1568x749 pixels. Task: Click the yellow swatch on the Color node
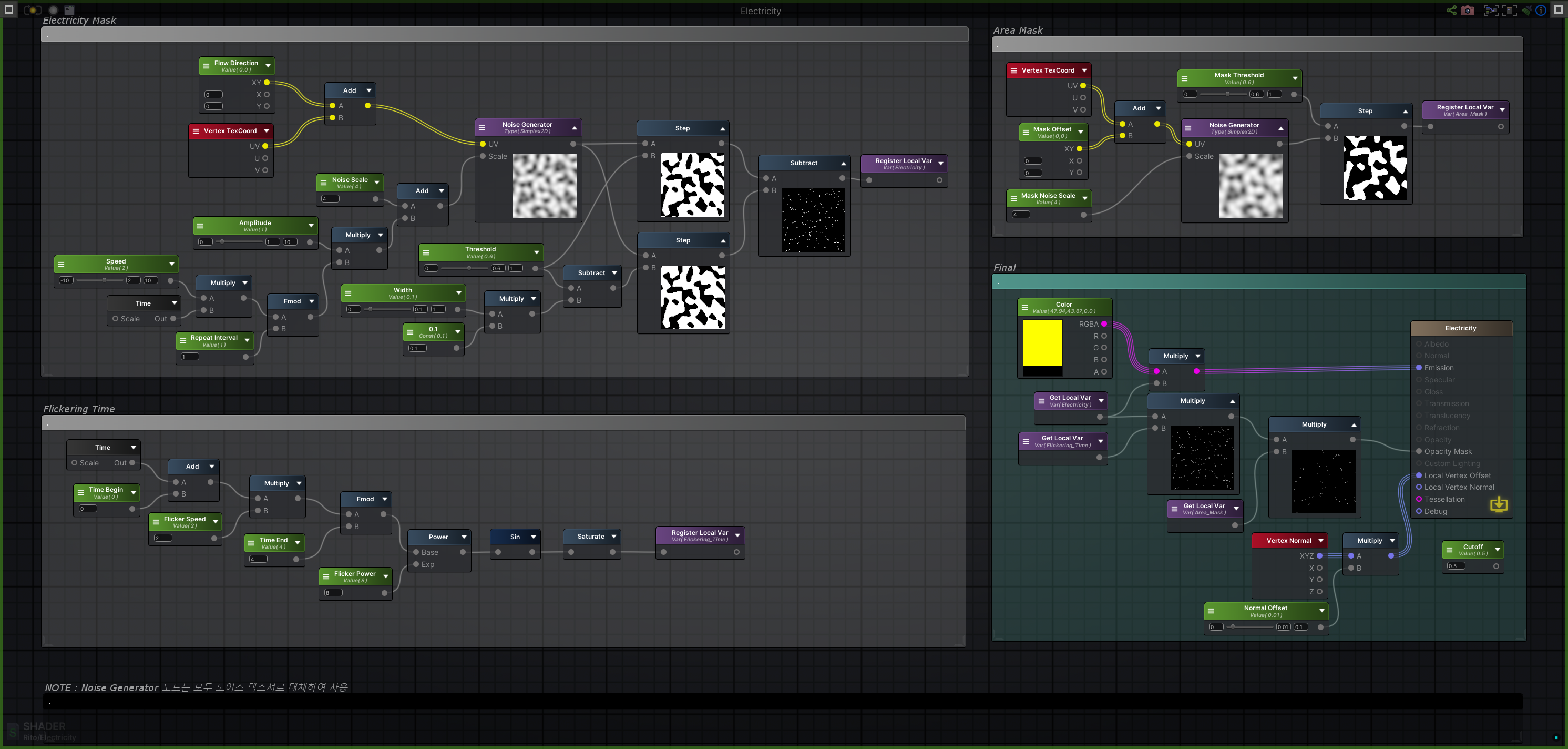tap(1042, 344)
